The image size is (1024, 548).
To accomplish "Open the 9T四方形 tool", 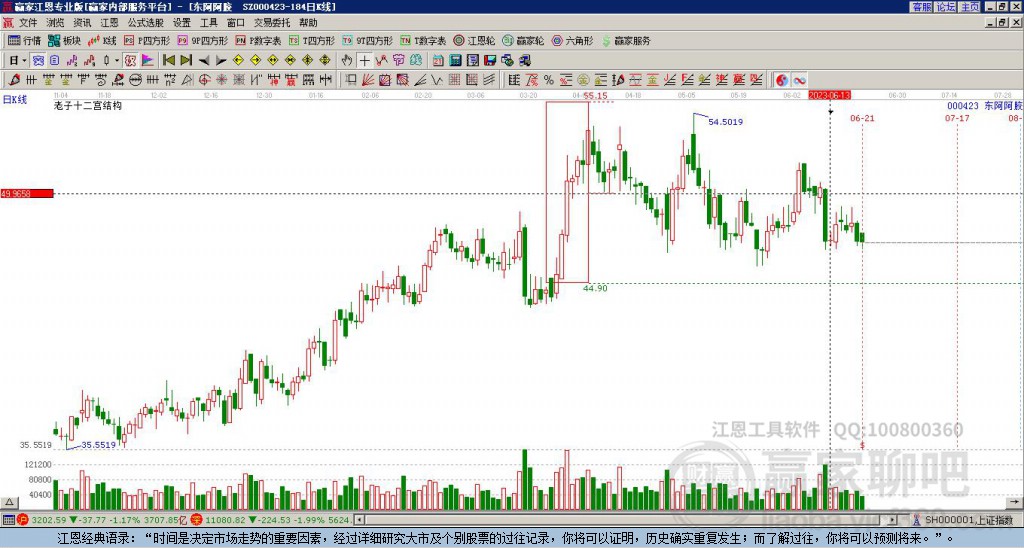I will click(x=368, y=40).
